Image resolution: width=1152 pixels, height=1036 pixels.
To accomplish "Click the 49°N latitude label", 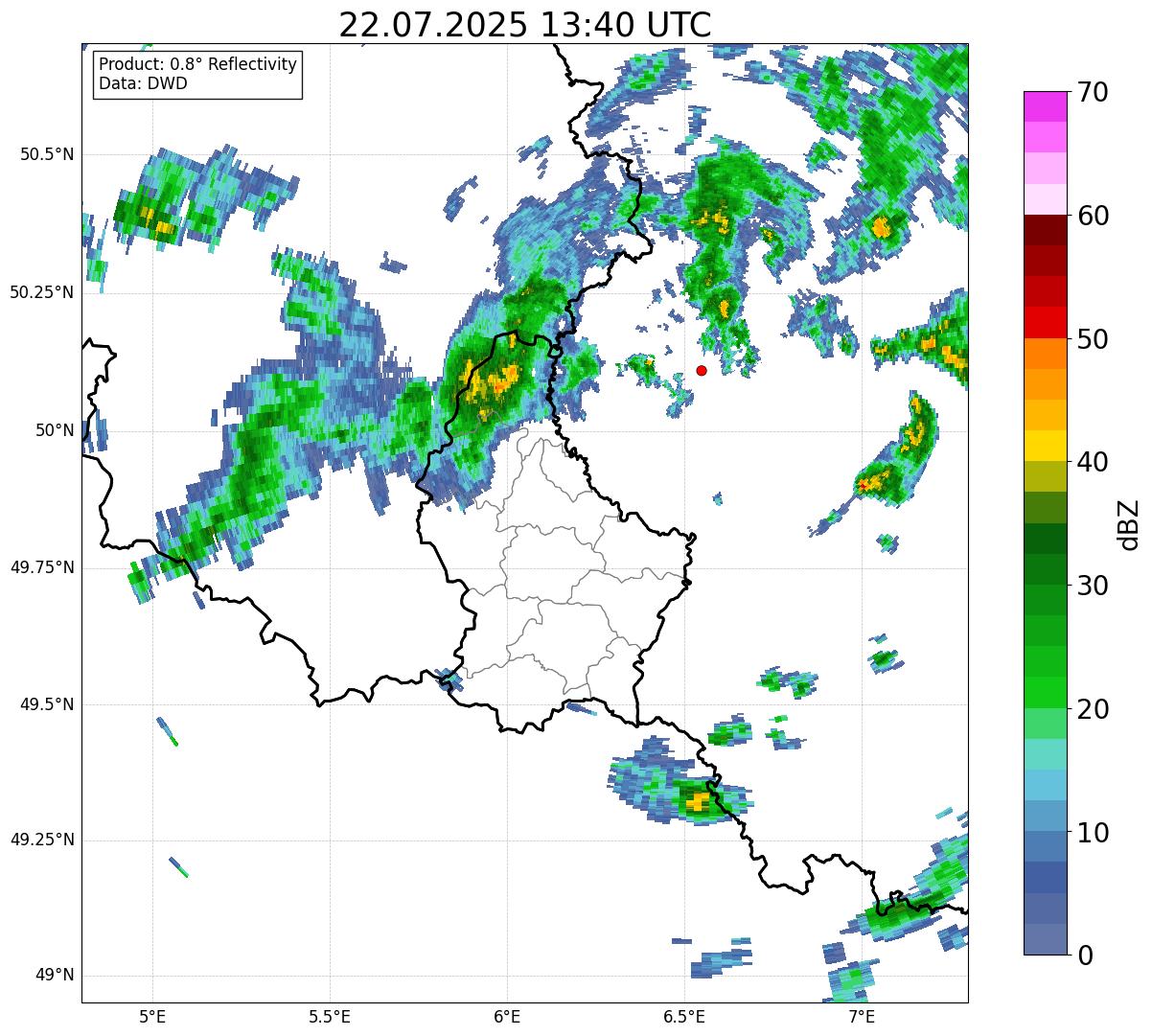I will (56, 976).
